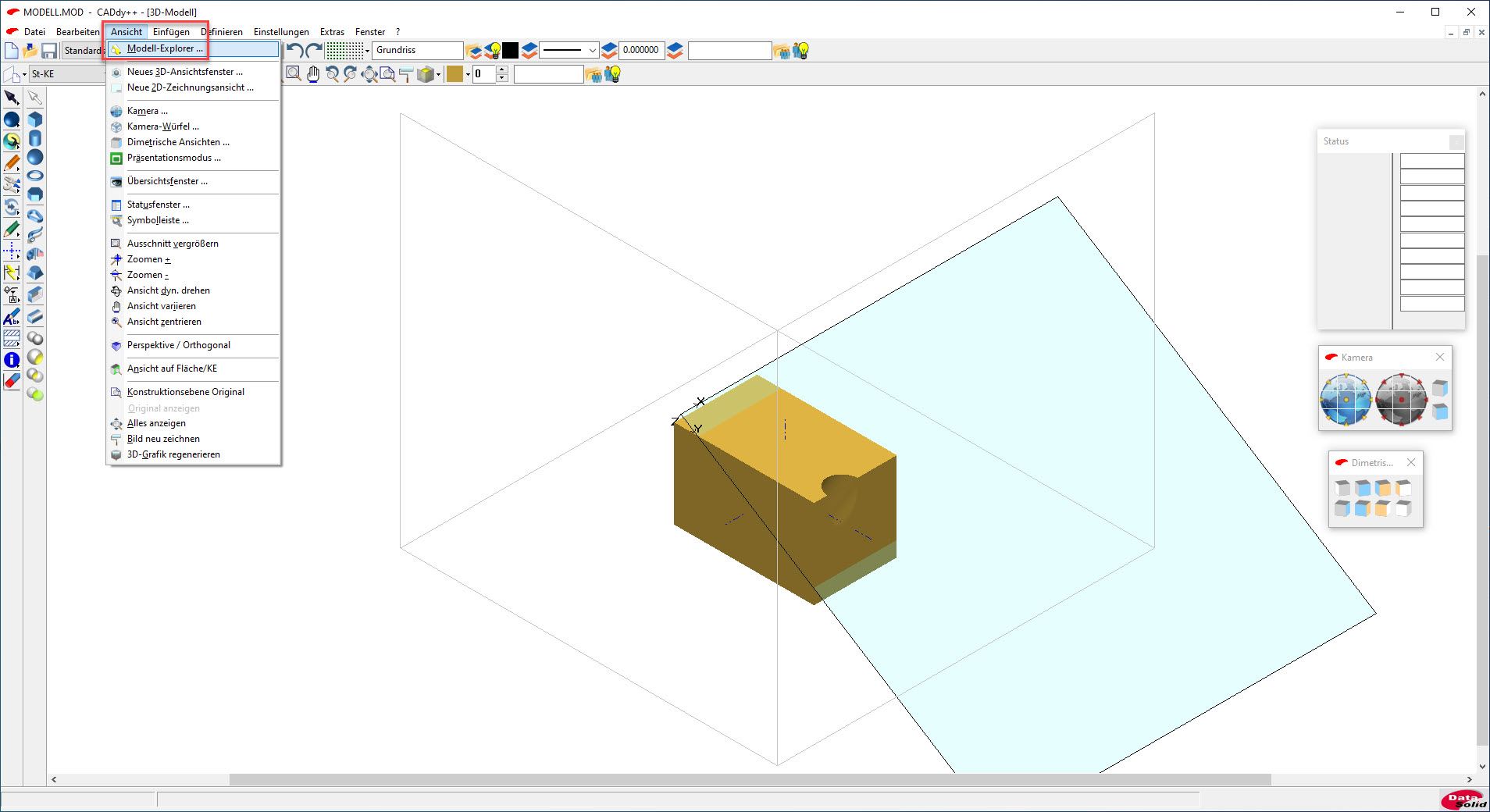The image size is (1490, 812).
Task: Choose Neues 3D-Ansichtsfenster menu entry
Action: [193, 72]
